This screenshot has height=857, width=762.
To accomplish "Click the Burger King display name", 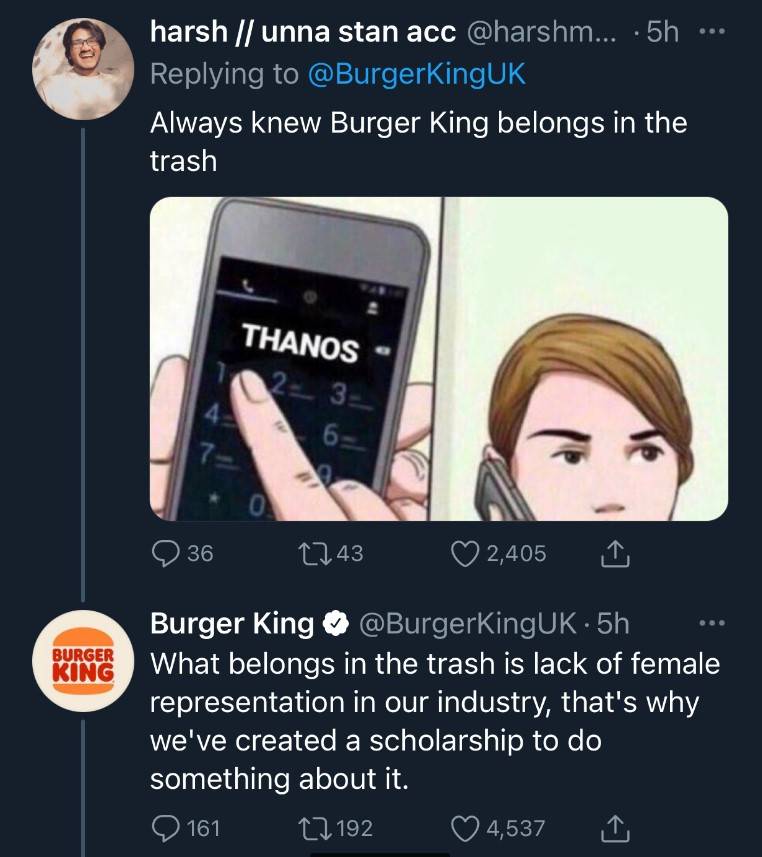I will pyautogui.click(x=231, y=624).
